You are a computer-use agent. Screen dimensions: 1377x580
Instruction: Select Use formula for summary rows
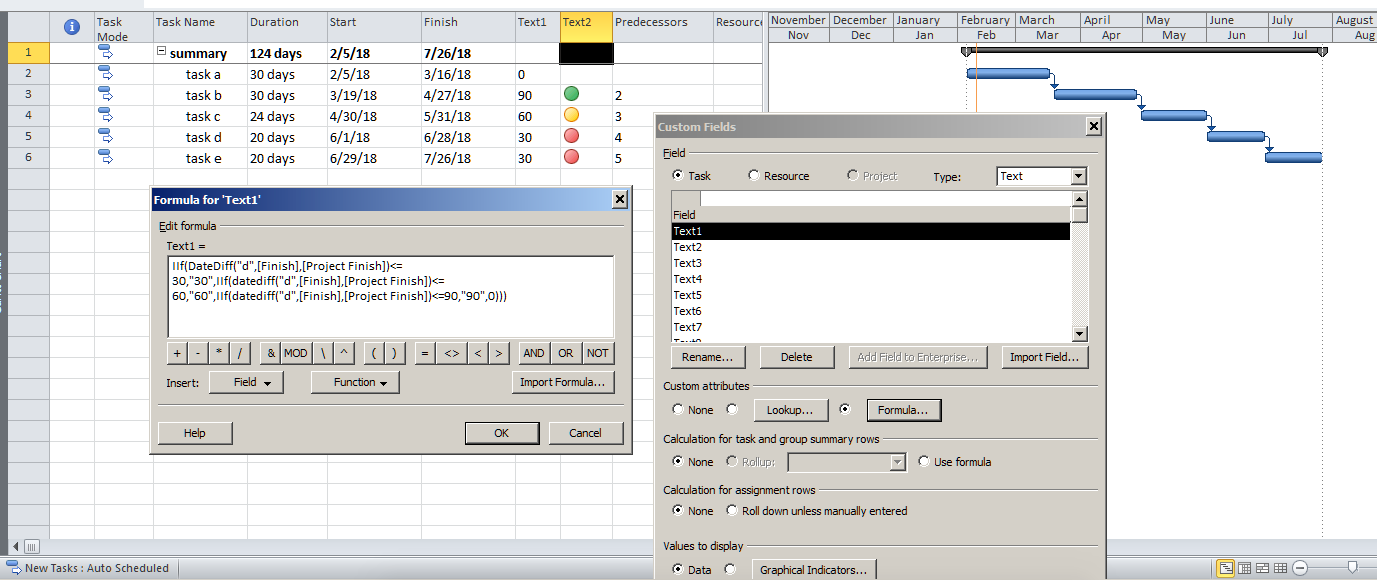[924, 462]
